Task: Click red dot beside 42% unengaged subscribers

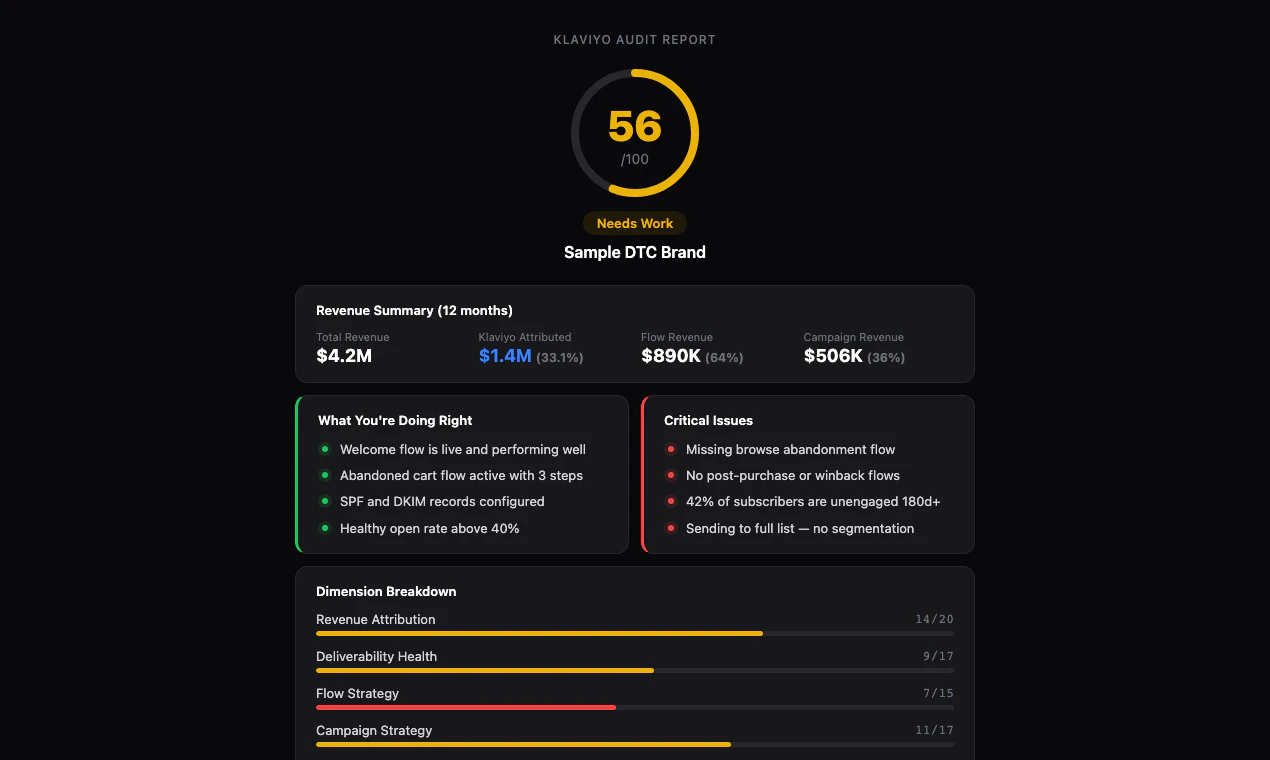Action: (671, 502)
